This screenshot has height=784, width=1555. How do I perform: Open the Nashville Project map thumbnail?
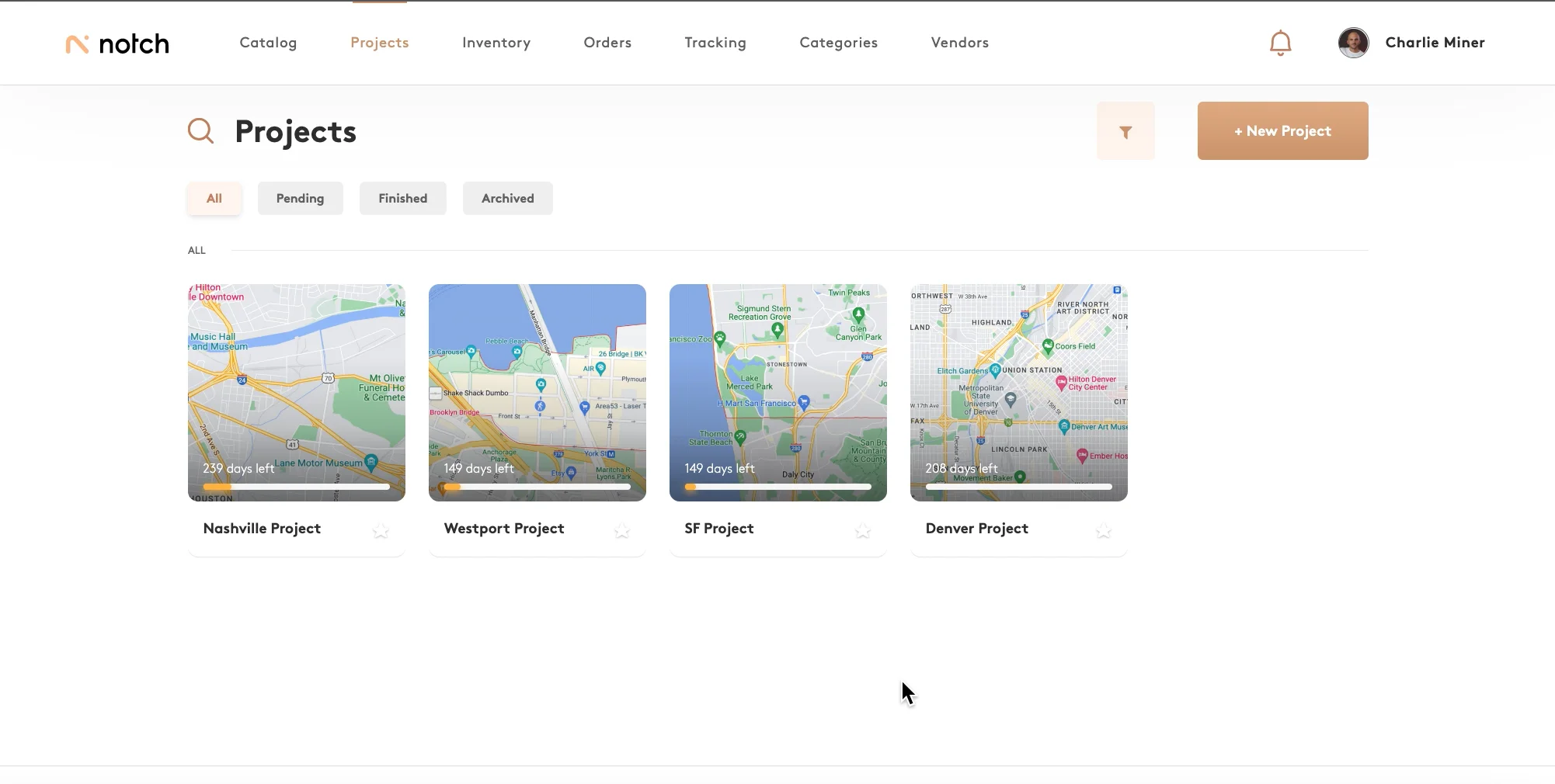click(297, 393)
